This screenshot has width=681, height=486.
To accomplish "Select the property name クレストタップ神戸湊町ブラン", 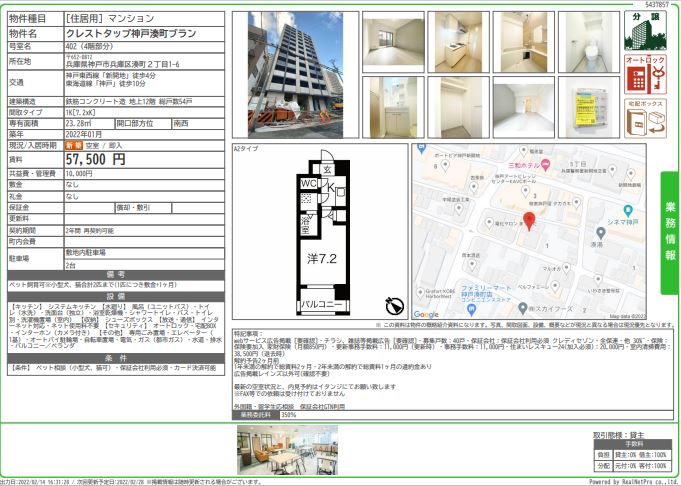I will 131,33.
